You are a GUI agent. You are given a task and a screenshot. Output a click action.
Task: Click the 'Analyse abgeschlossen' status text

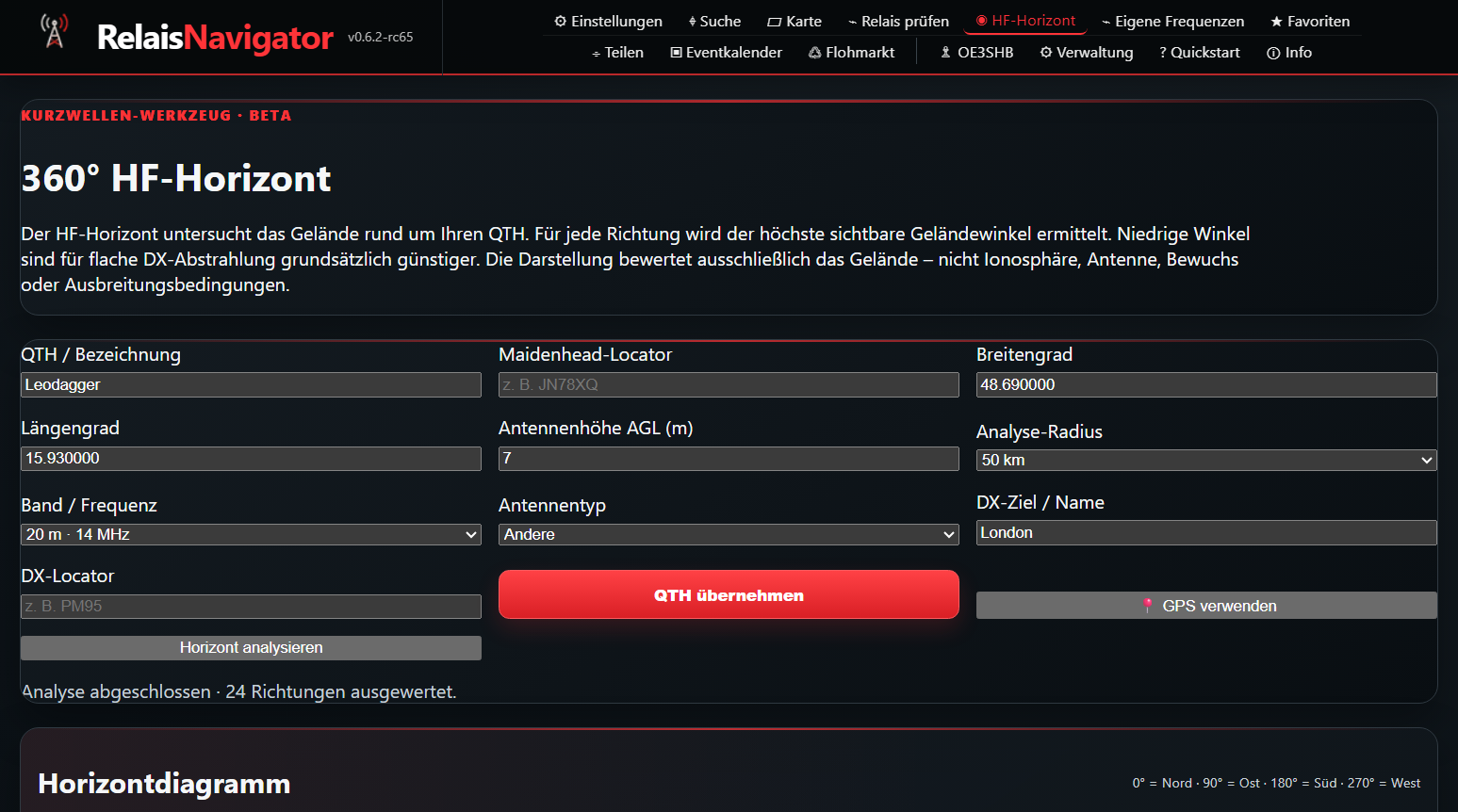pos(238,691)
